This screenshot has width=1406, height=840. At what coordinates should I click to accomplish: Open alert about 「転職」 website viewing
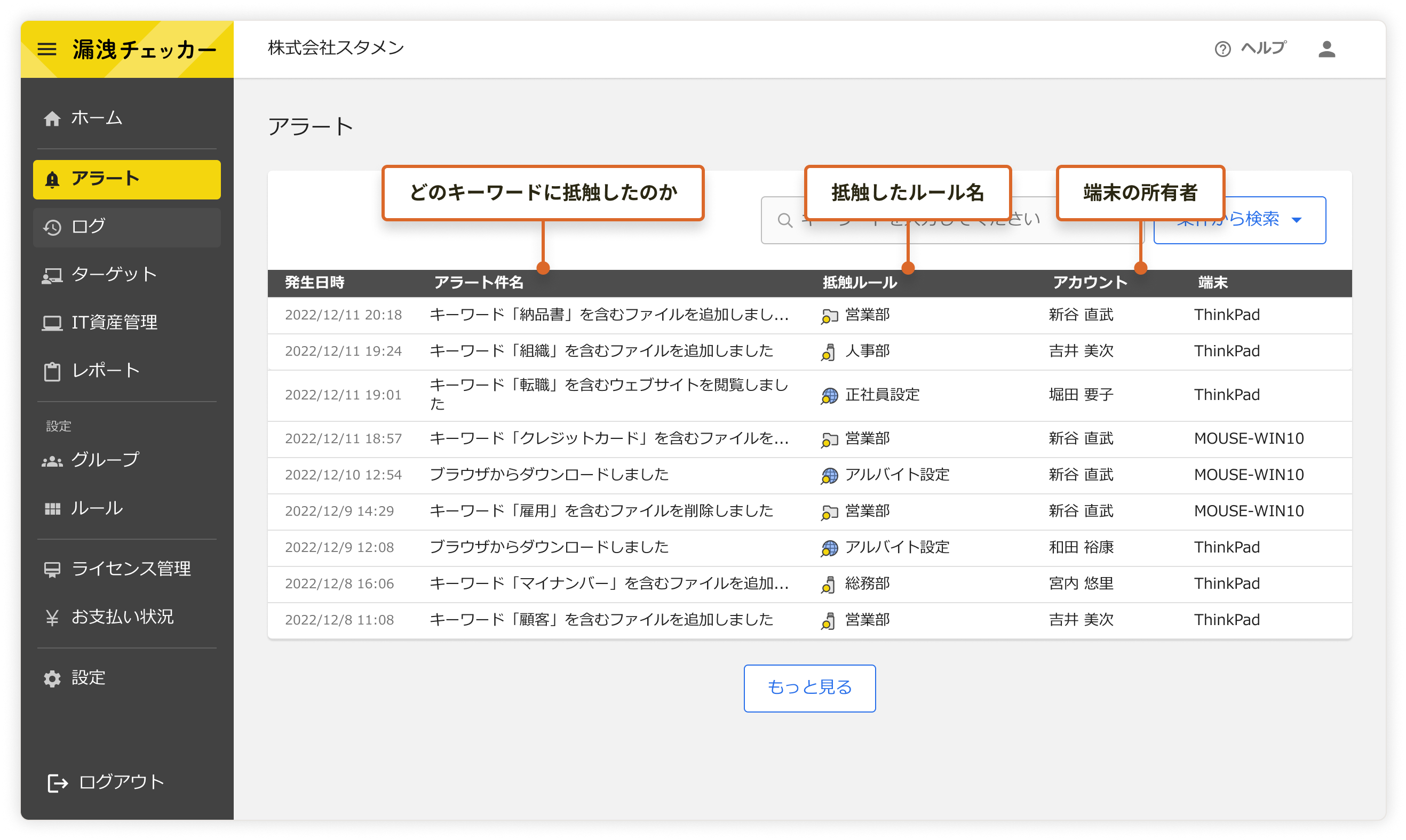click(609, 395)
